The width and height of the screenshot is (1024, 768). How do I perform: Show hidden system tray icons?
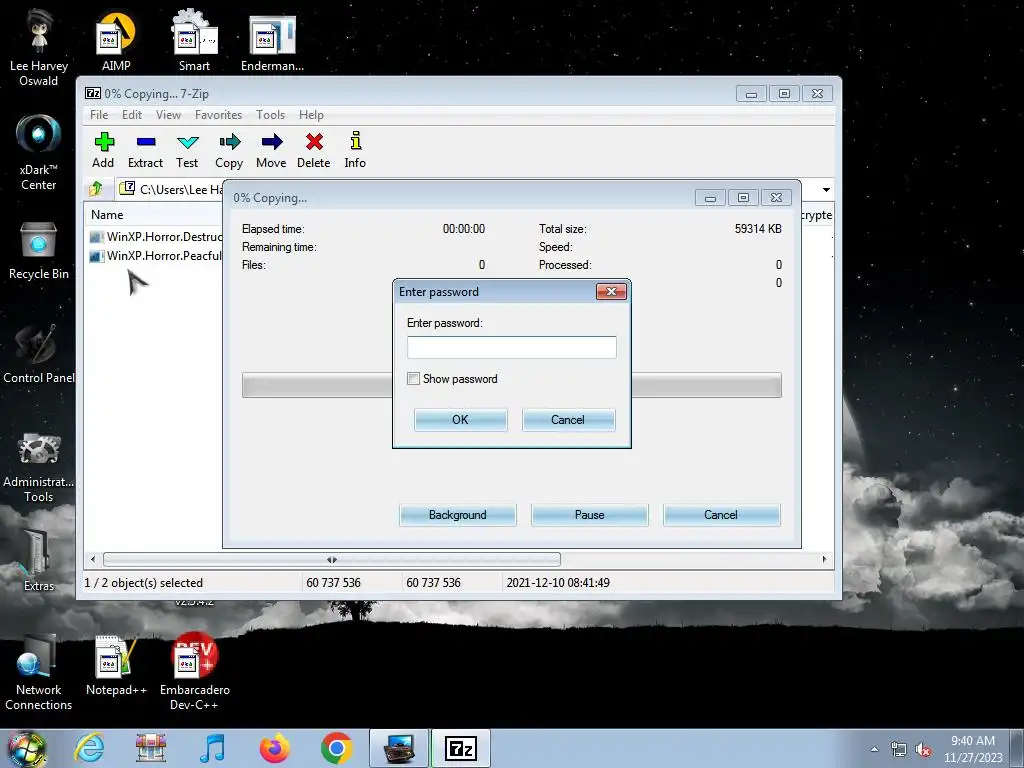pyautogui.click(x=874, y=749)
